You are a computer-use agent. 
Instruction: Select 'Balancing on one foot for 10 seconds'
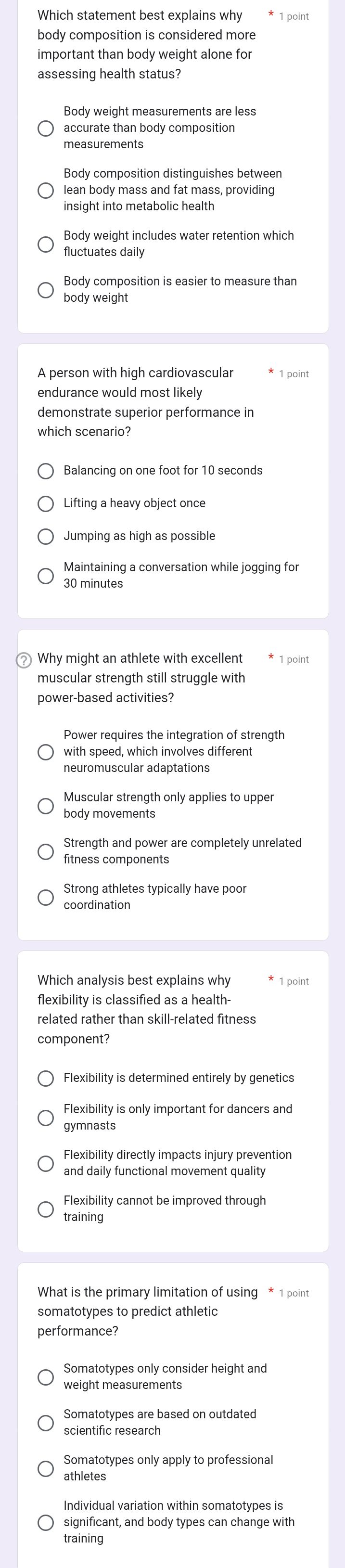tap(45, 470)
